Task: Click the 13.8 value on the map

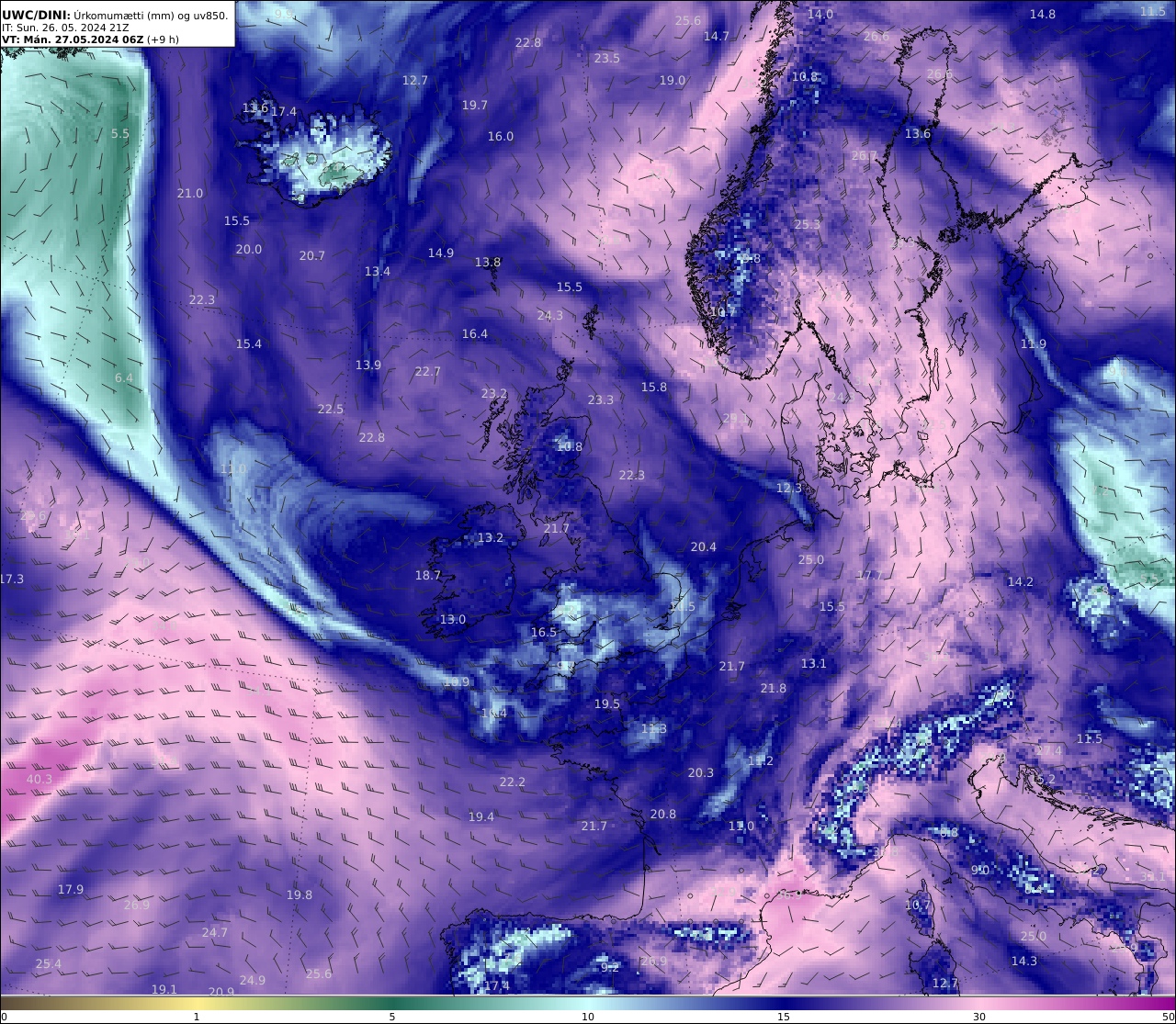Action: pos(487,262)
